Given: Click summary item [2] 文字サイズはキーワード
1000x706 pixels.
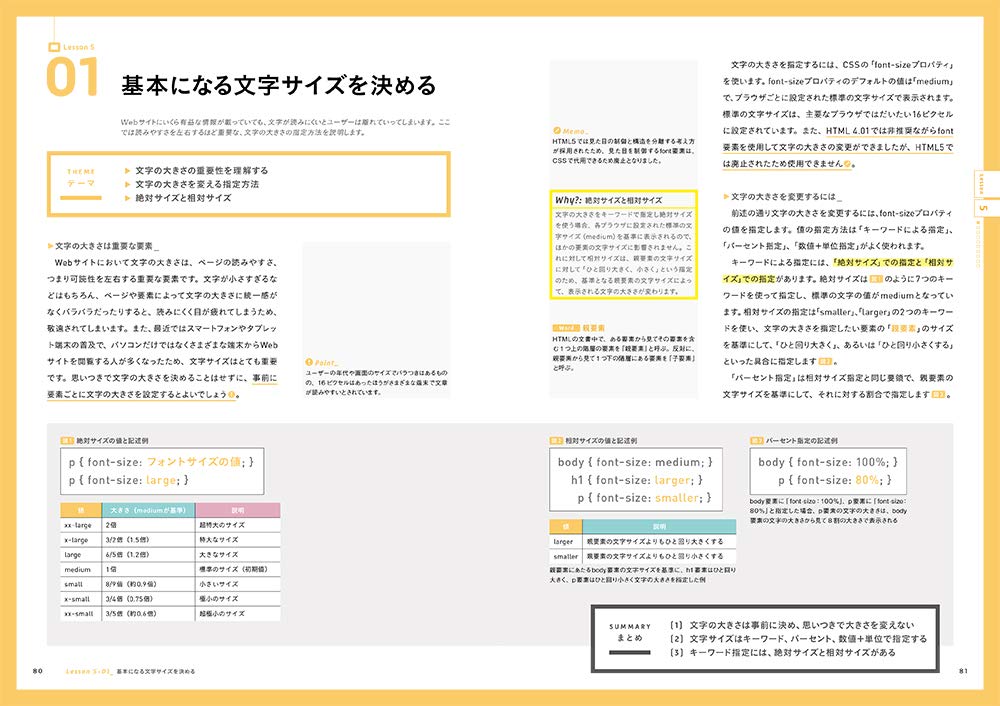Looking at the screenshot, I should click(798, 639).
